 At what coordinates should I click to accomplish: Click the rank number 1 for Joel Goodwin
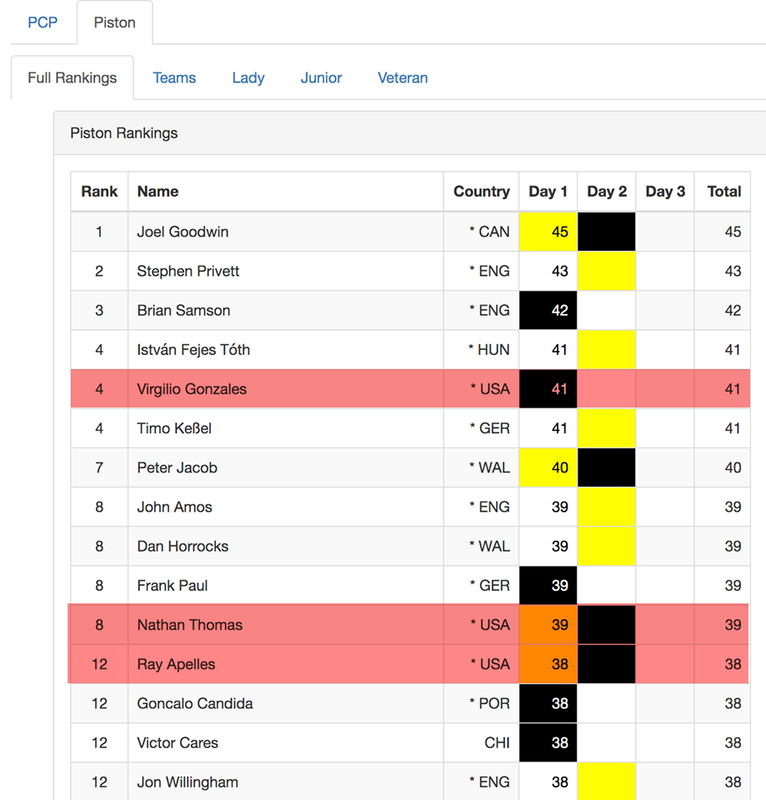click(x=99, y=232)
